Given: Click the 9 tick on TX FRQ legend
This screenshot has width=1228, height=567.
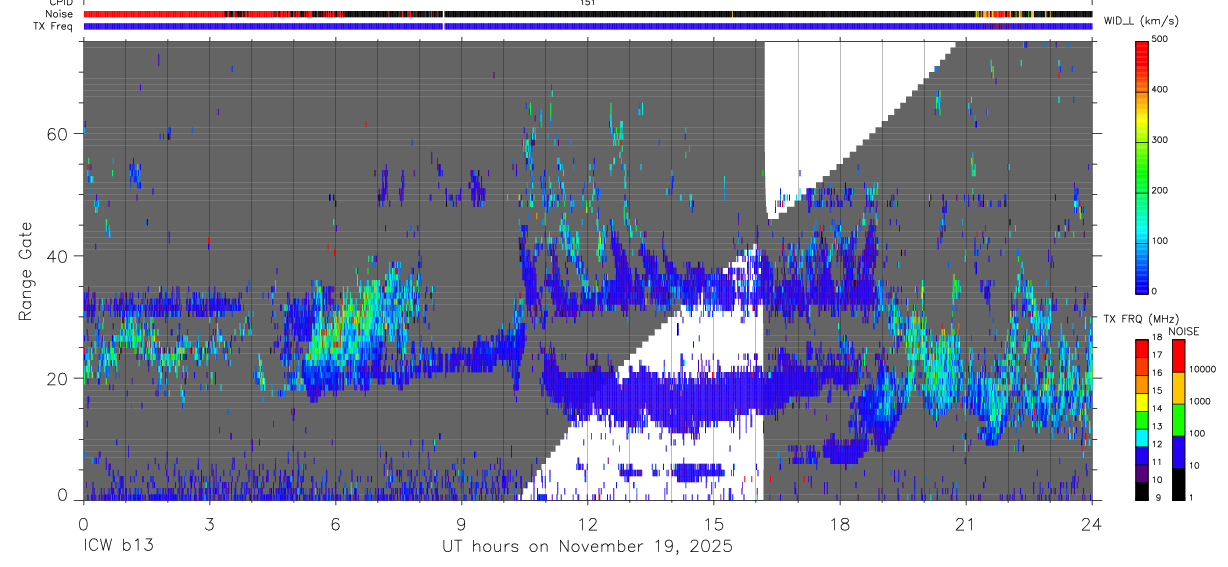Looking at the screenshot, I should [1158, 497].
